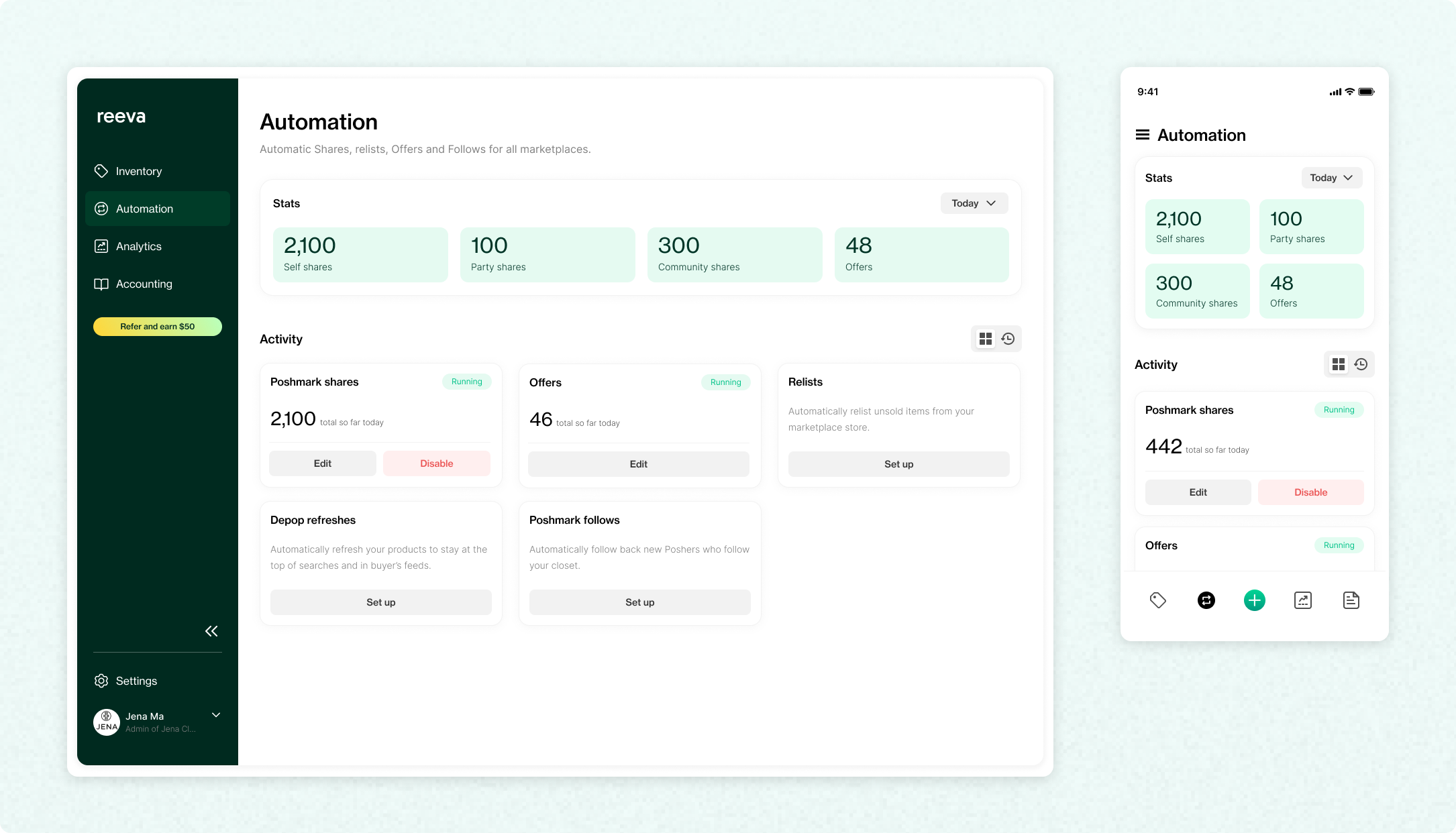Open the mobile hamburger menu
1456x833 pixels.
(x=1142, y=135)
